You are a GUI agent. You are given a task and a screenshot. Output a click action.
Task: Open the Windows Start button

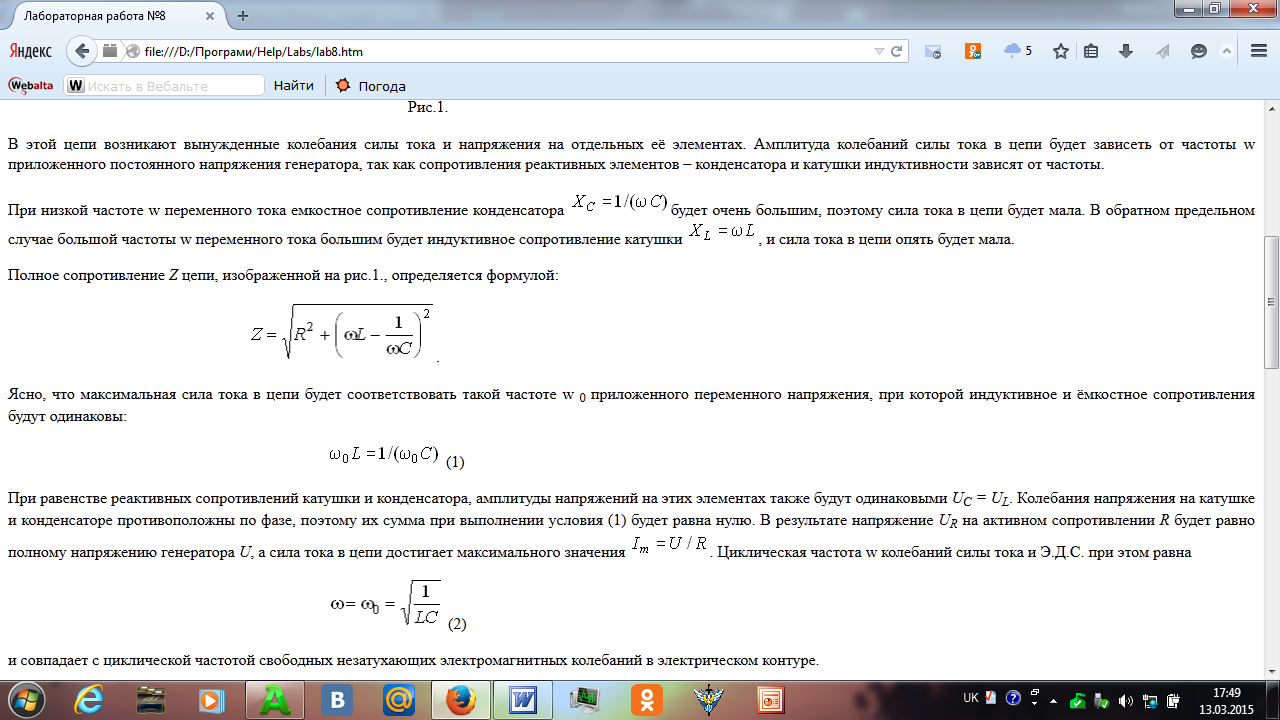pyautogui.click(x=26, y=699)
